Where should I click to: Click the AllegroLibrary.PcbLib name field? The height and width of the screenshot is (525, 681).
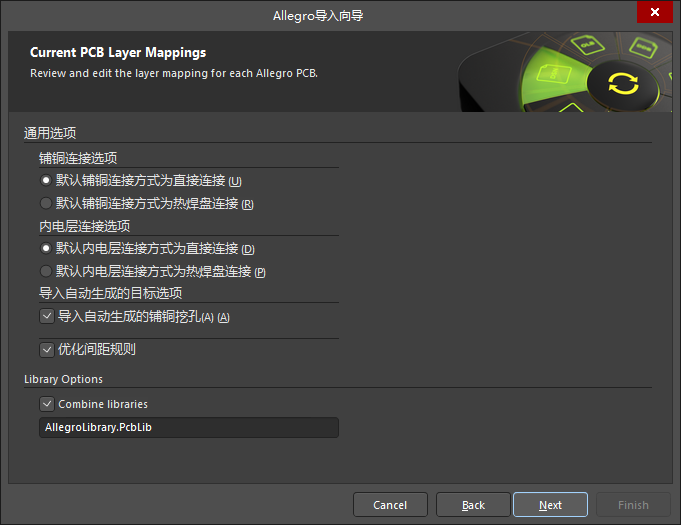pyautogui.click(x=188, y=428)
